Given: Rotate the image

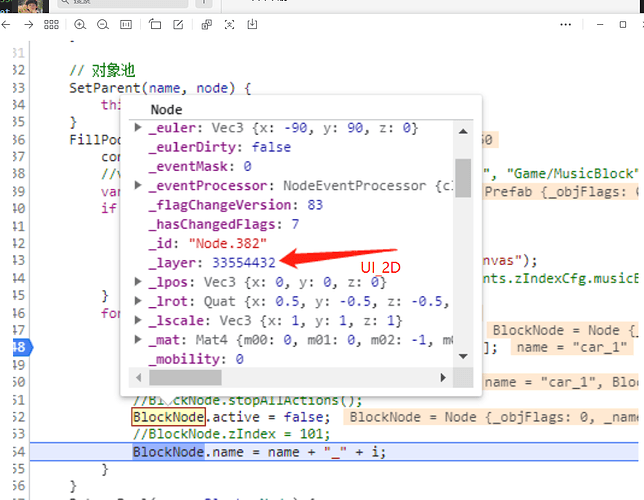Looking at the screenshot, I should [x=155, y=25].
